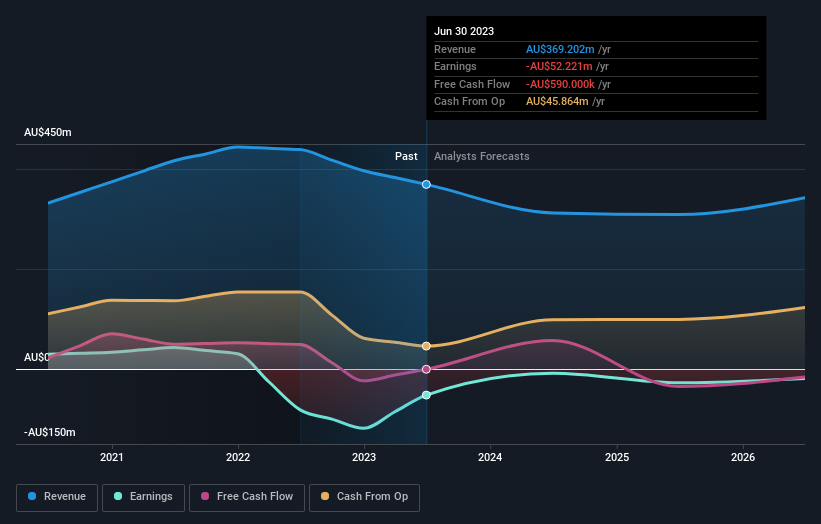
Task: Click the teal Earnings data point marker
Action: (426, 395)
